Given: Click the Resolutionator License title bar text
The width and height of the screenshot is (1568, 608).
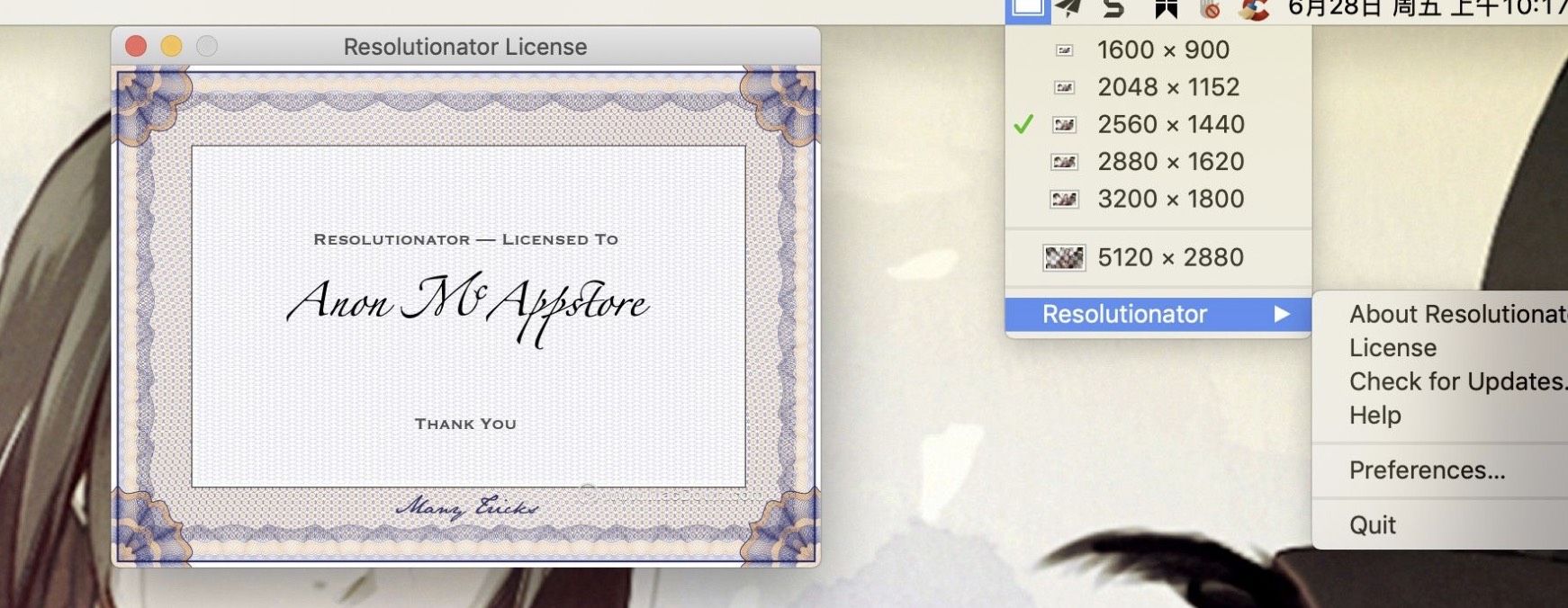Looking at the screenshot, I should (465, 47).
